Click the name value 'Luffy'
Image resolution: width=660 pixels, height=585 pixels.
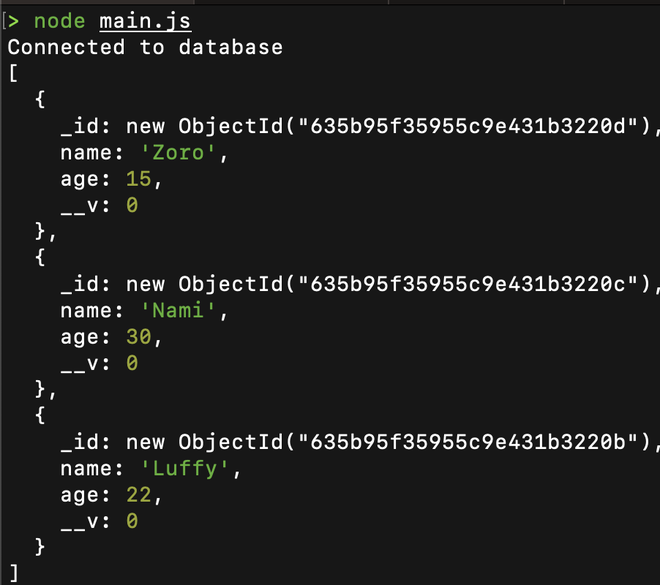[184, 468]
